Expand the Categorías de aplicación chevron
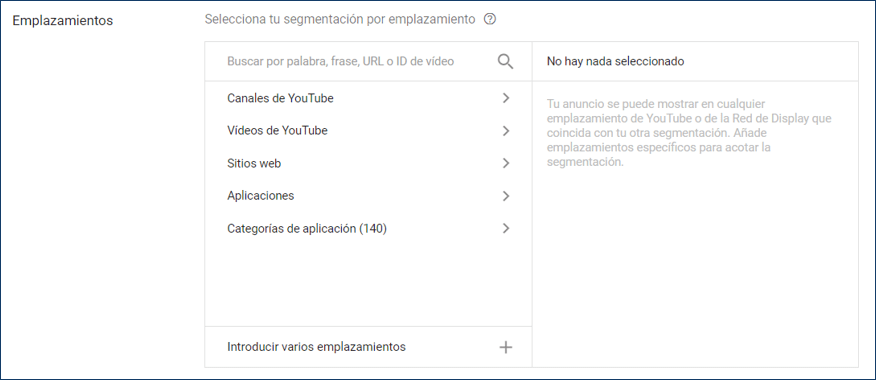 tap(506, 228)
